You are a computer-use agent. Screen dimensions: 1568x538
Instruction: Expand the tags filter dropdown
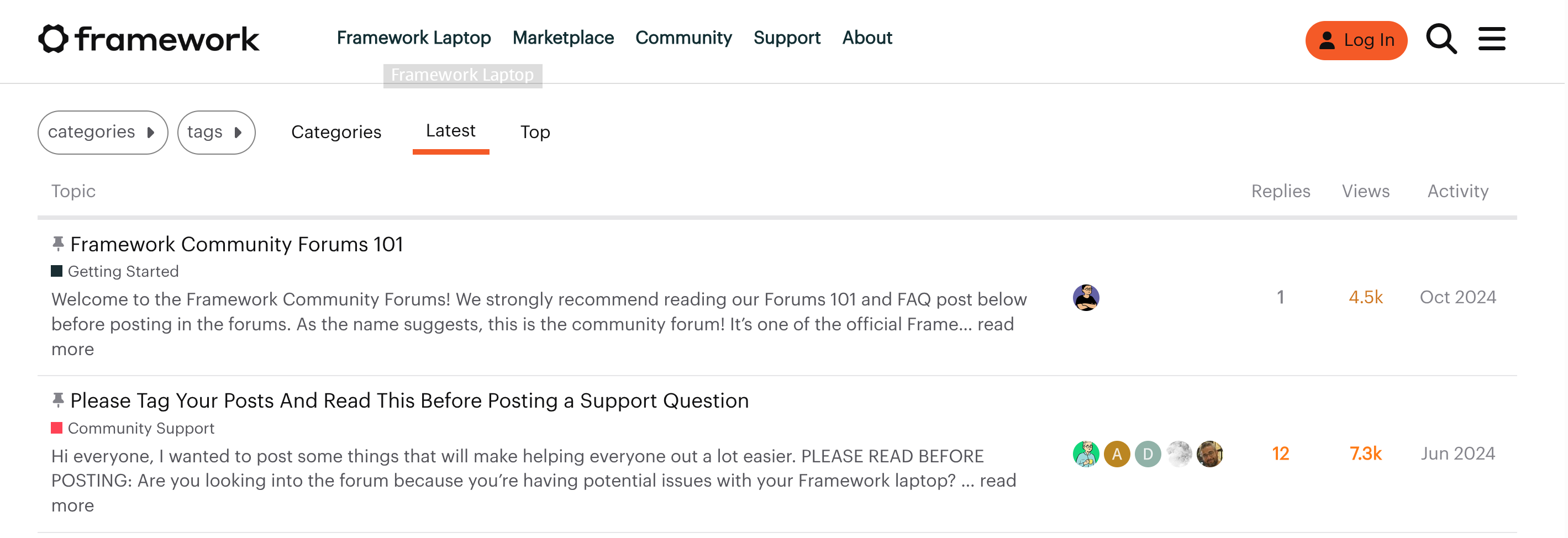(216, 132)
